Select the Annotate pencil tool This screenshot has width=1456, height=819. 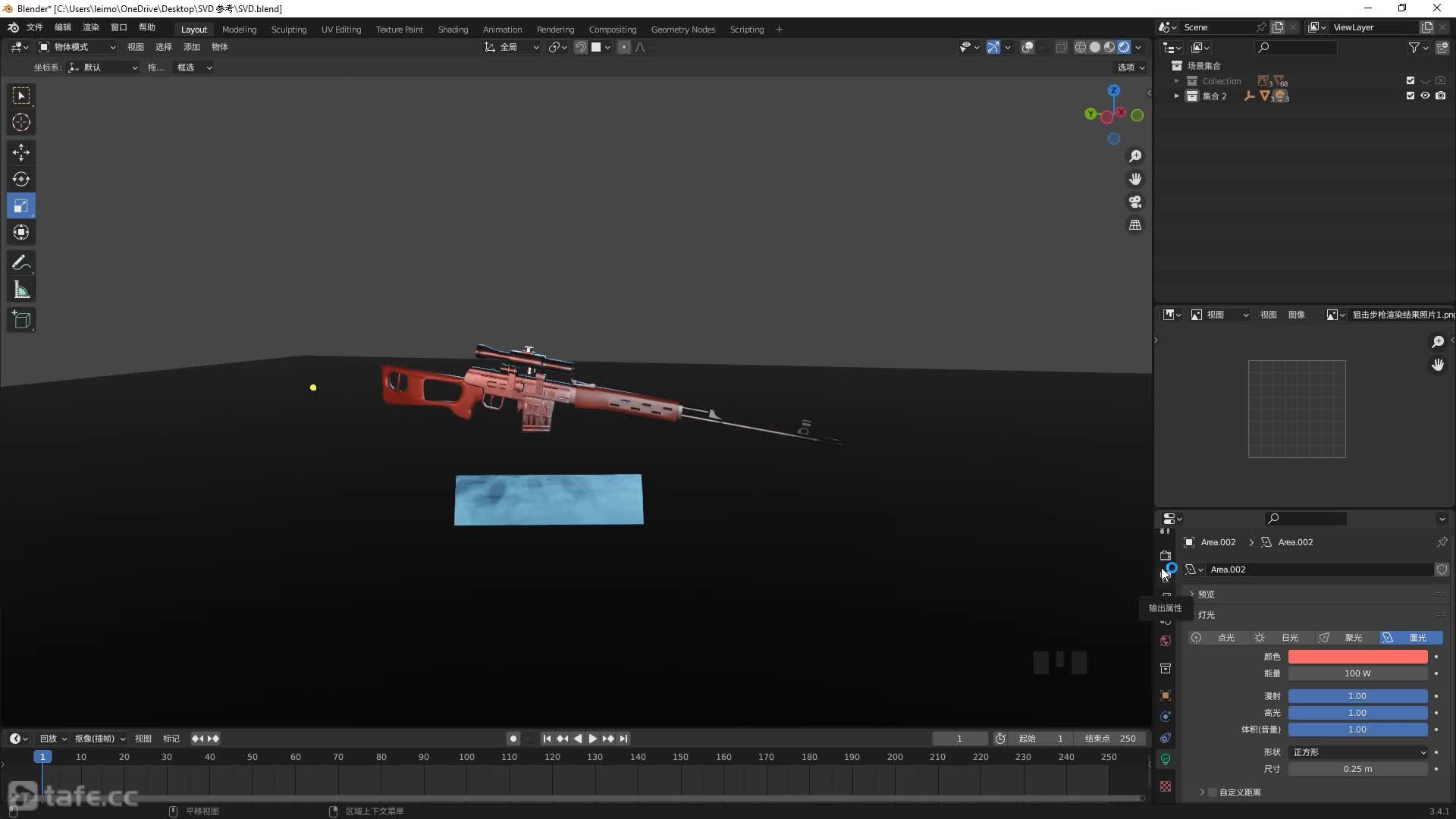(x=21, y=263)
